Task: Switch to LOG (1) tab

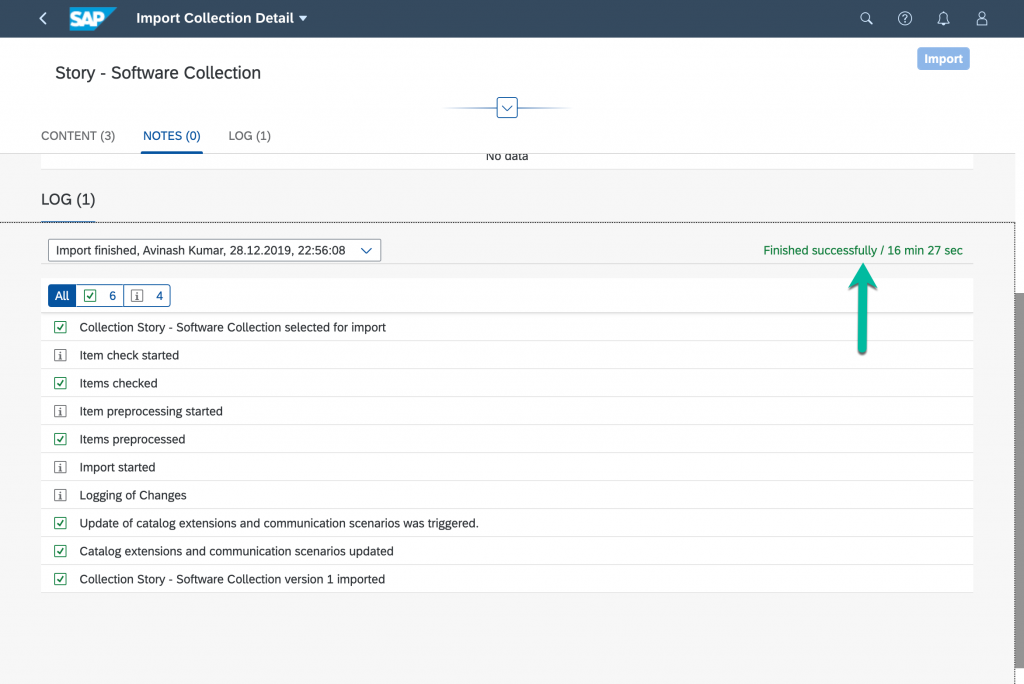Action: point(249,136)
